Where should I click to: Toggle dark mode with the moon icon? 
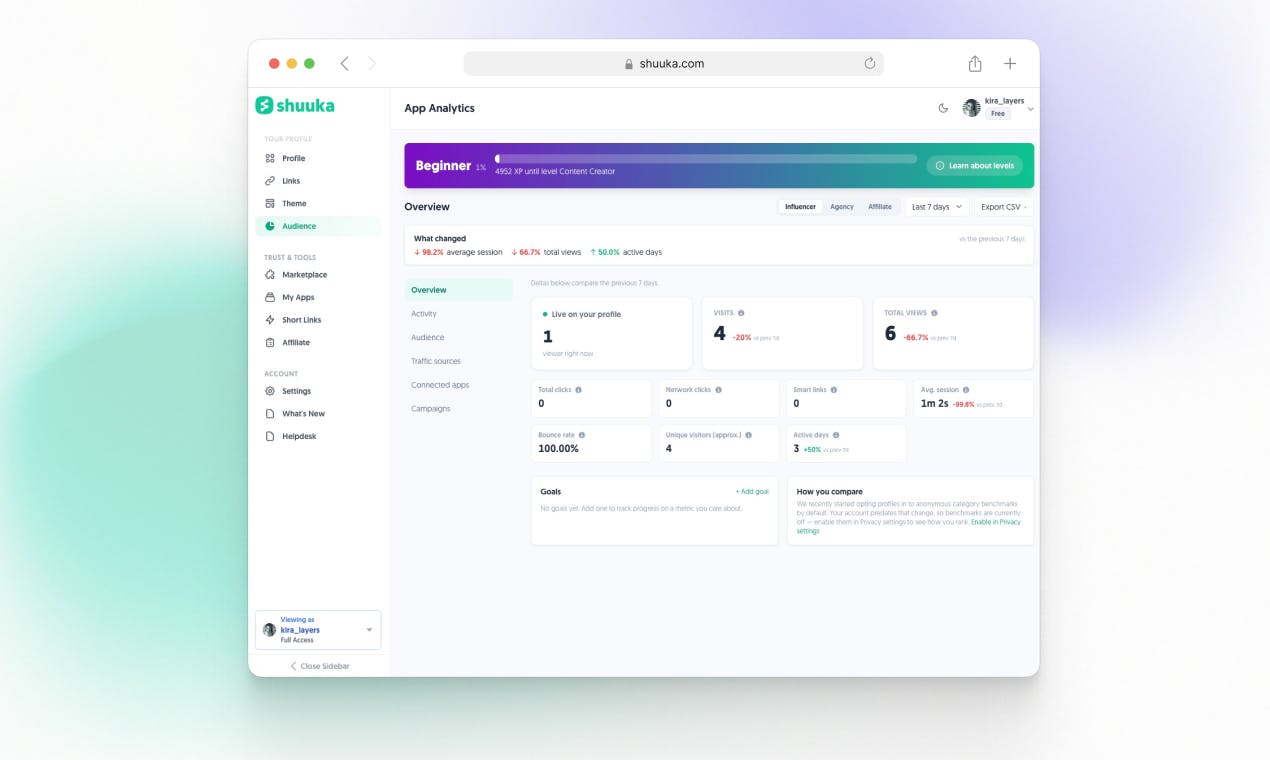[x=943, y=108]
